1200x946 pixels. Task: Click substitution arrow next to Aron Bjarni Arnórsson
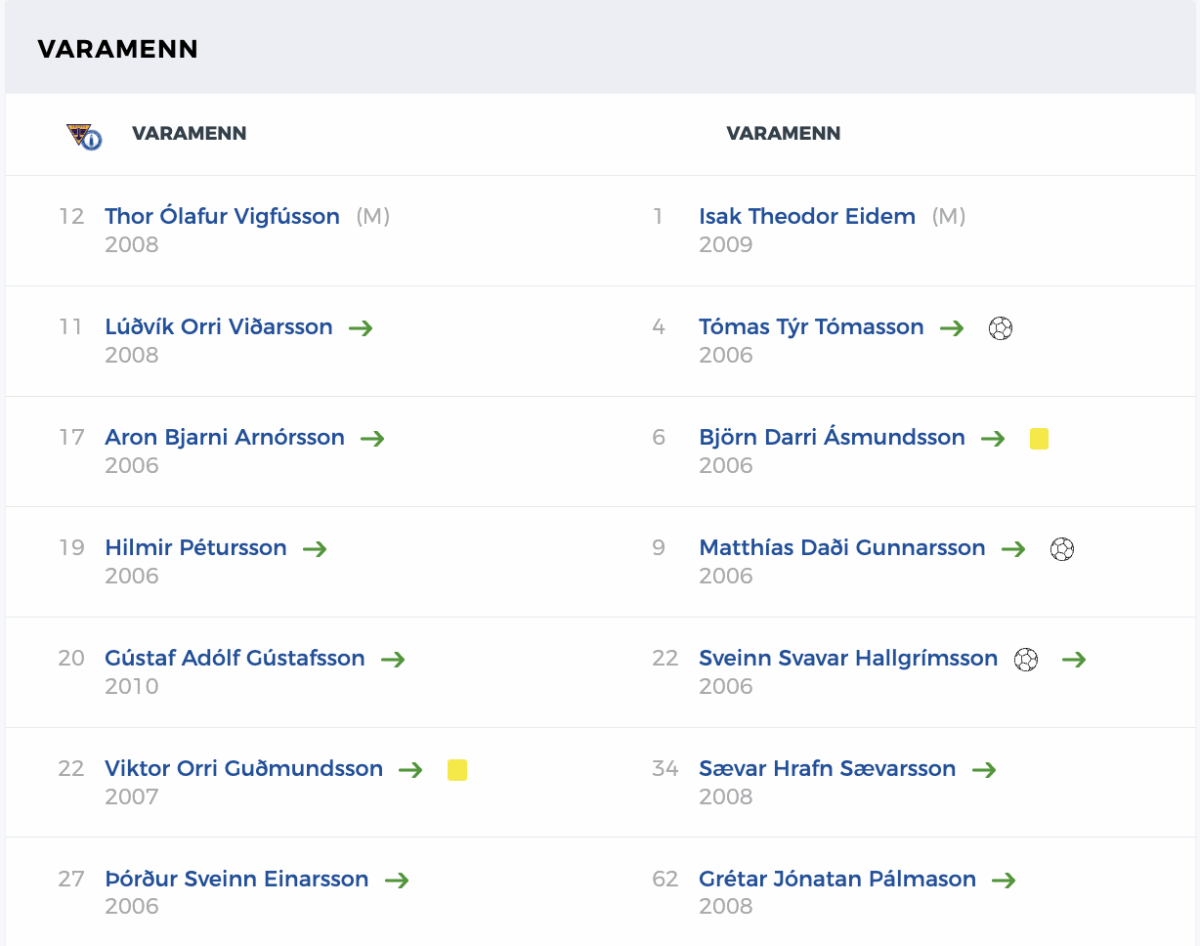coord(373,438)
